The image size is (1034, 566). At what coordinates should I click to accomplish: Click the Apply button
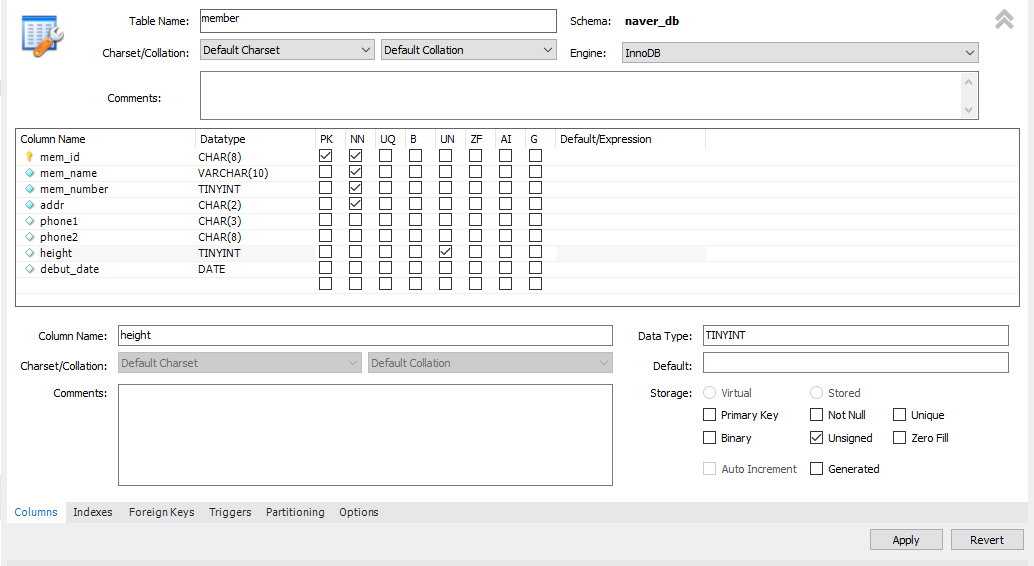pyautogui.click(x=906, y=540)
